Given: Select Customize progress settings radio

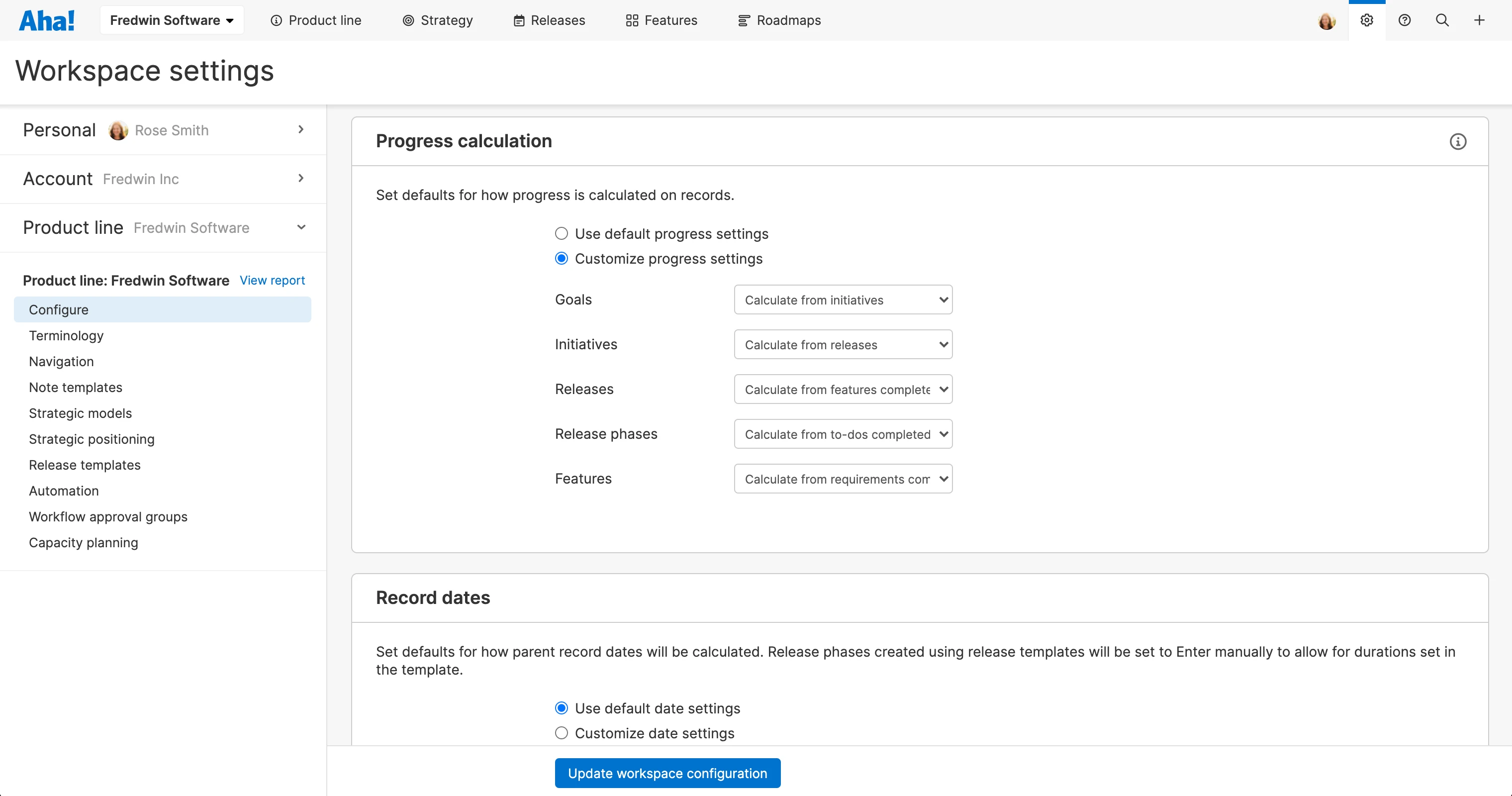Looking at the screenshot, I should 561,259.
